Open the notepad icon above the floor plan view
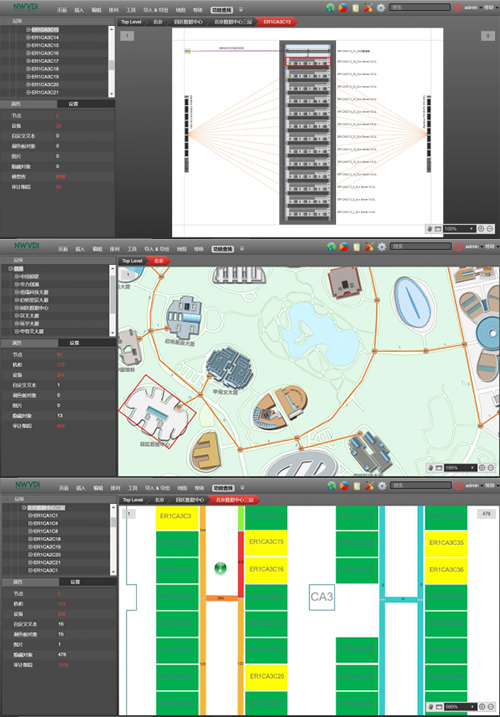500x717 pixels. point(357,486)
